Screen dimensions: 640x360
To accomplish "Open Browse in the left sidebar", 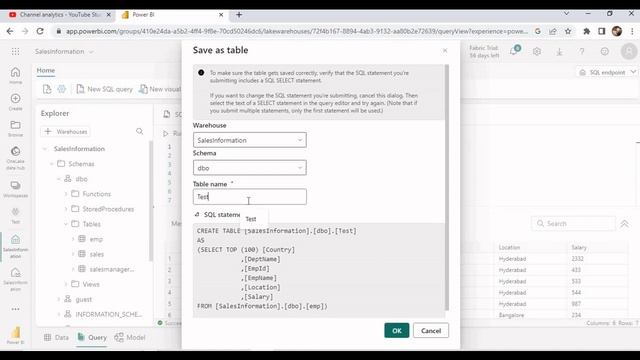I will [16, 128].
